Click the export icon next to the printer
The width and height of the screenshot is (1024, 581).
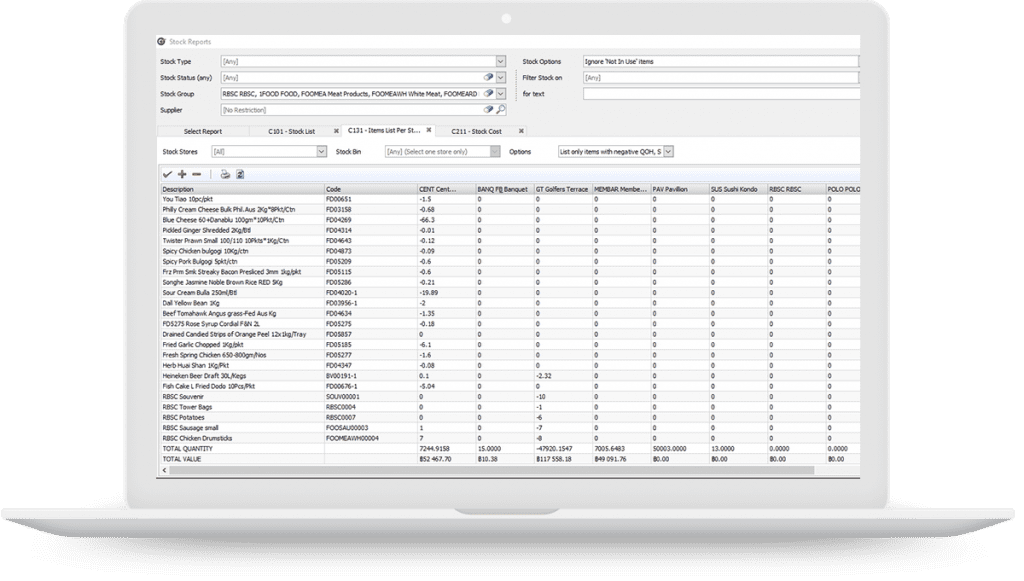pyautogui.click(x=239, y=176)
